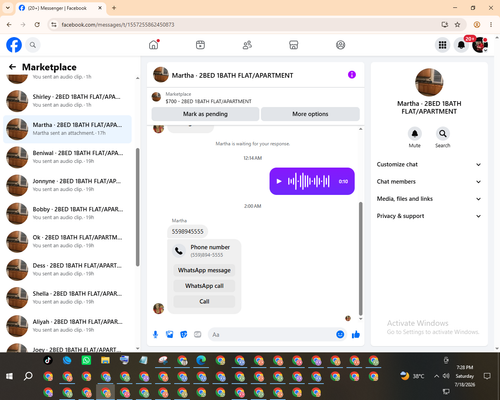Go back using the Marketplace arrow
The image size is (500, 400).
click(13, 67)
